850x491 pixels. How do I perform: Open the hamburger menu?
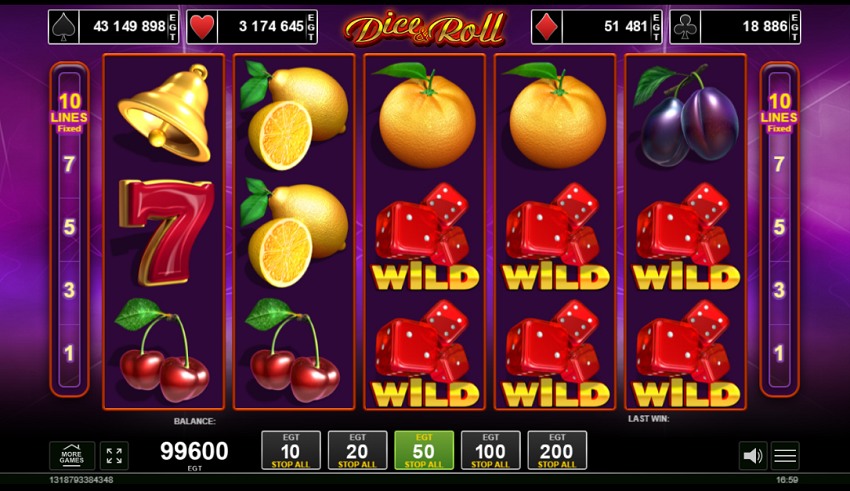click(x=785, y=455)
